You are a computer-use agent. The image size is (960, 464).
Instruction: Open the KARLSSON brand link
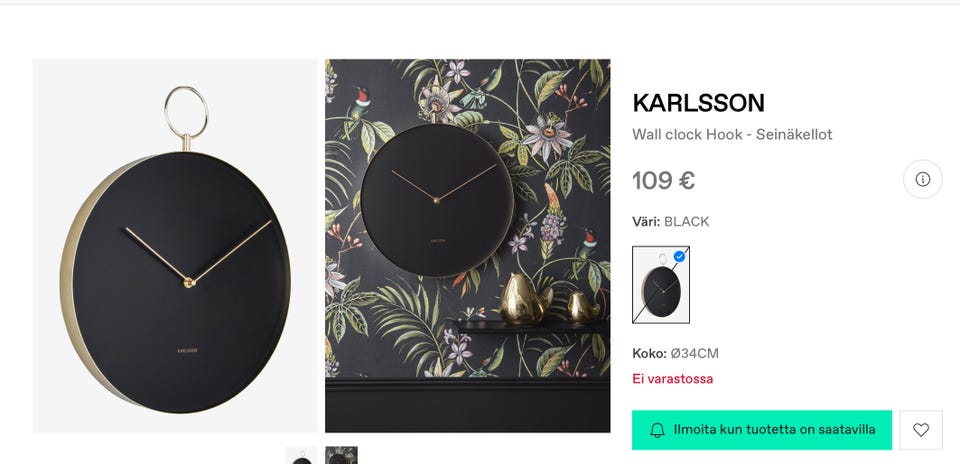coord(698,103)
